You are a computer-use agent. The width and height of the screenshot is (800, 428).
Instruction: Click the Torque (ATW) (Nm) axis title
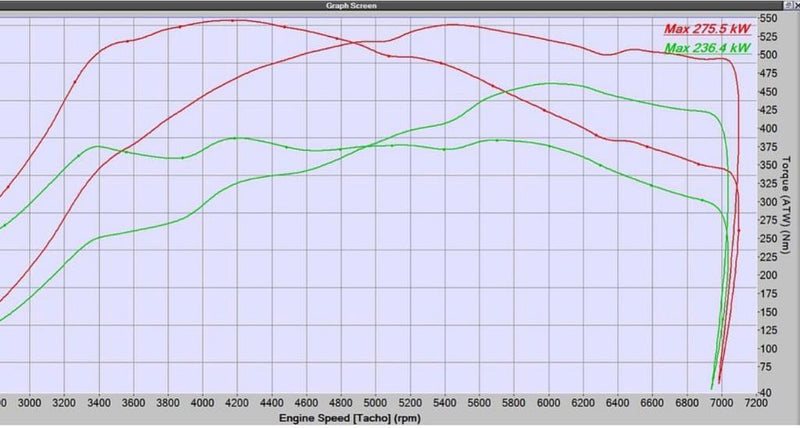(x=786, y=204)
